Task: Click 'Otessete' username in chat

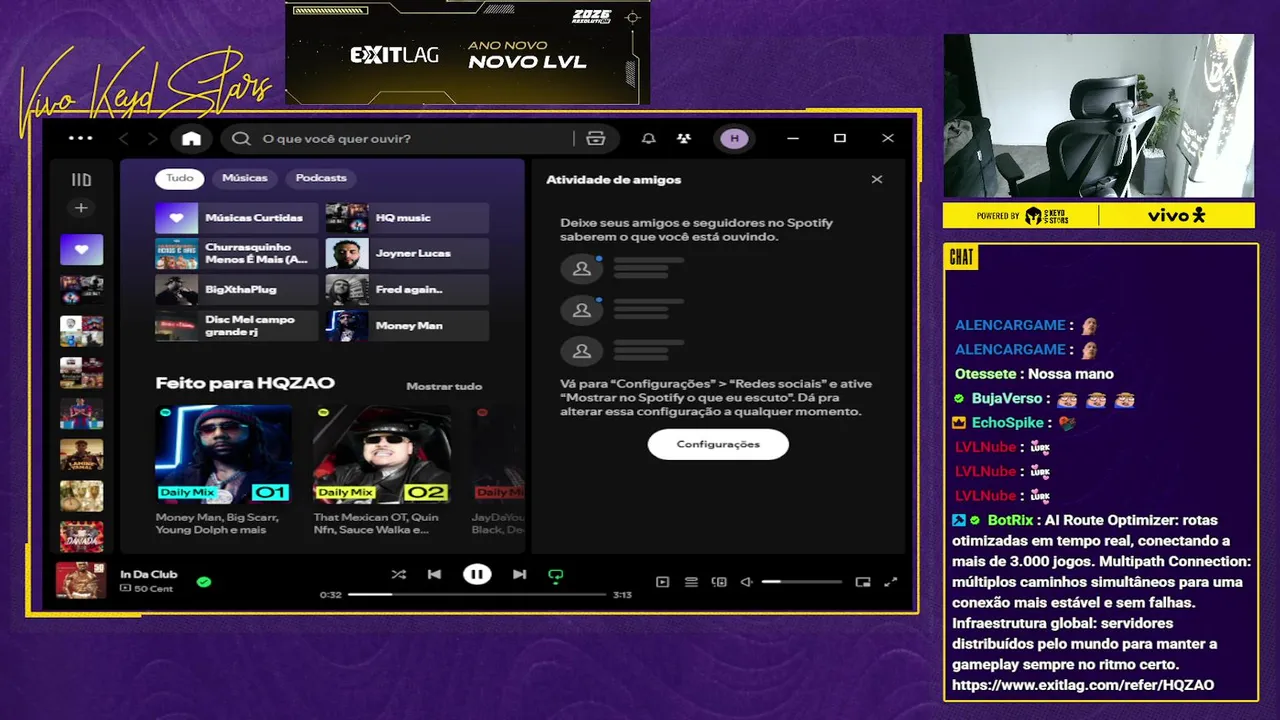Action: (x=984, y=374)
